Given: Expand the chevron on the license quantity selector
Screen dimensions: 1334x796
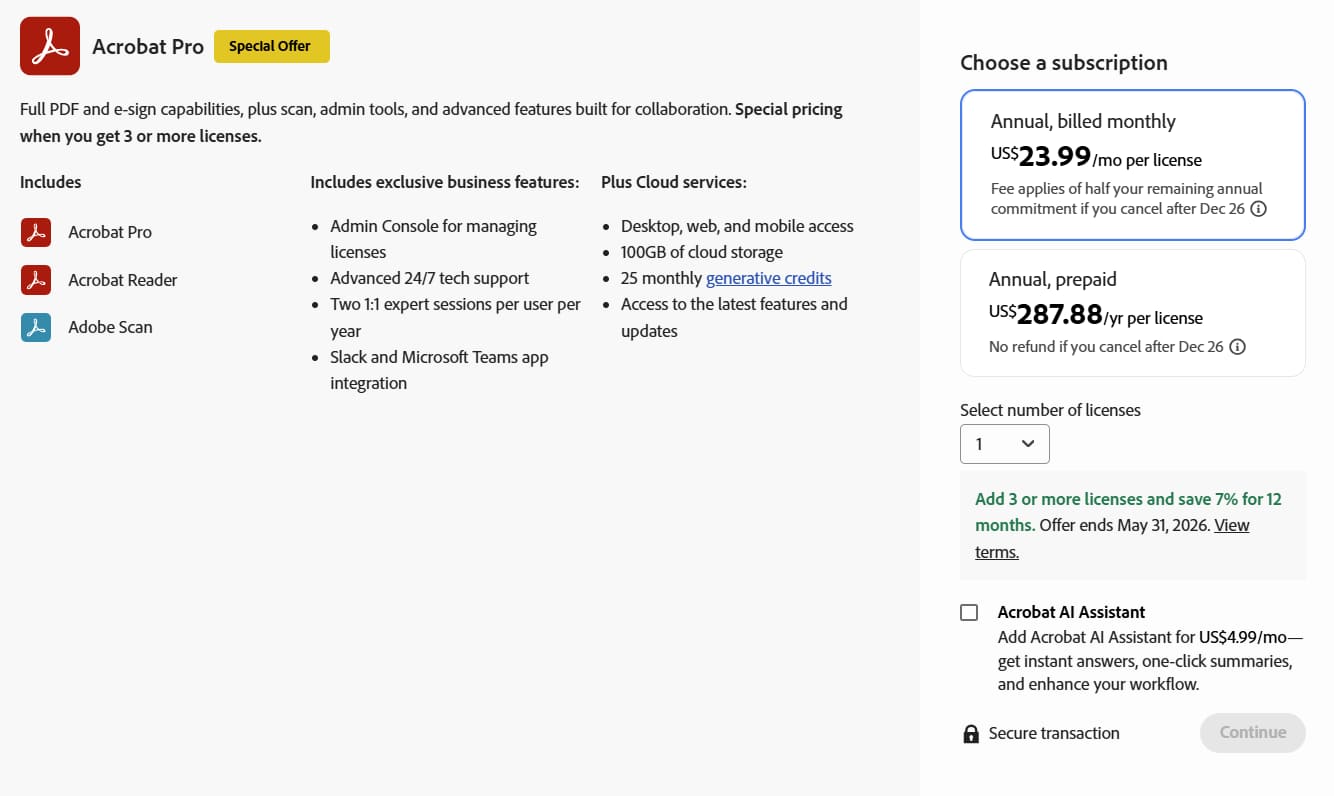Looking at the screenshot, I should pyautogui.click(x=1030, y=443).
